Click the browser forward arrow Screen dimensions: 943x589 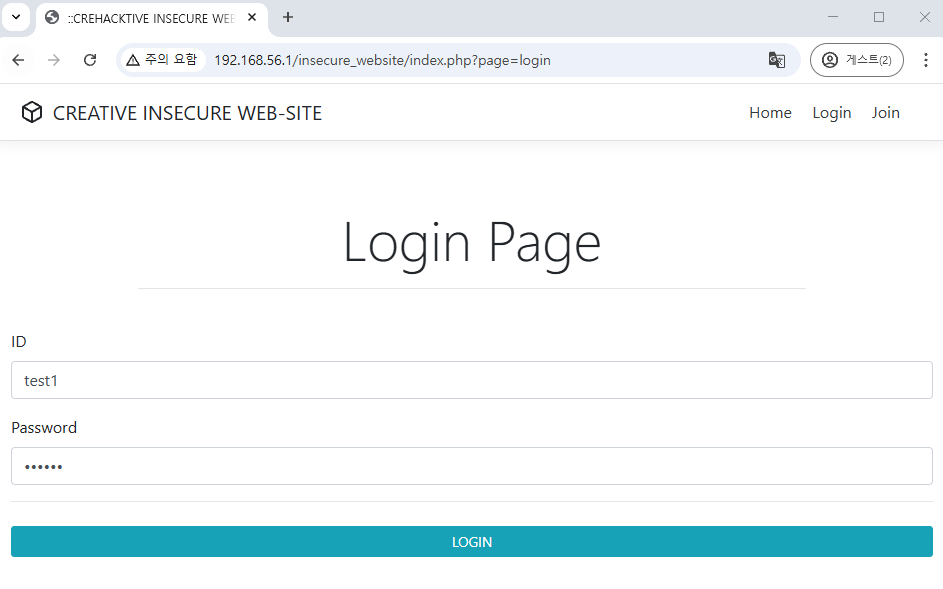pos(54,60)
